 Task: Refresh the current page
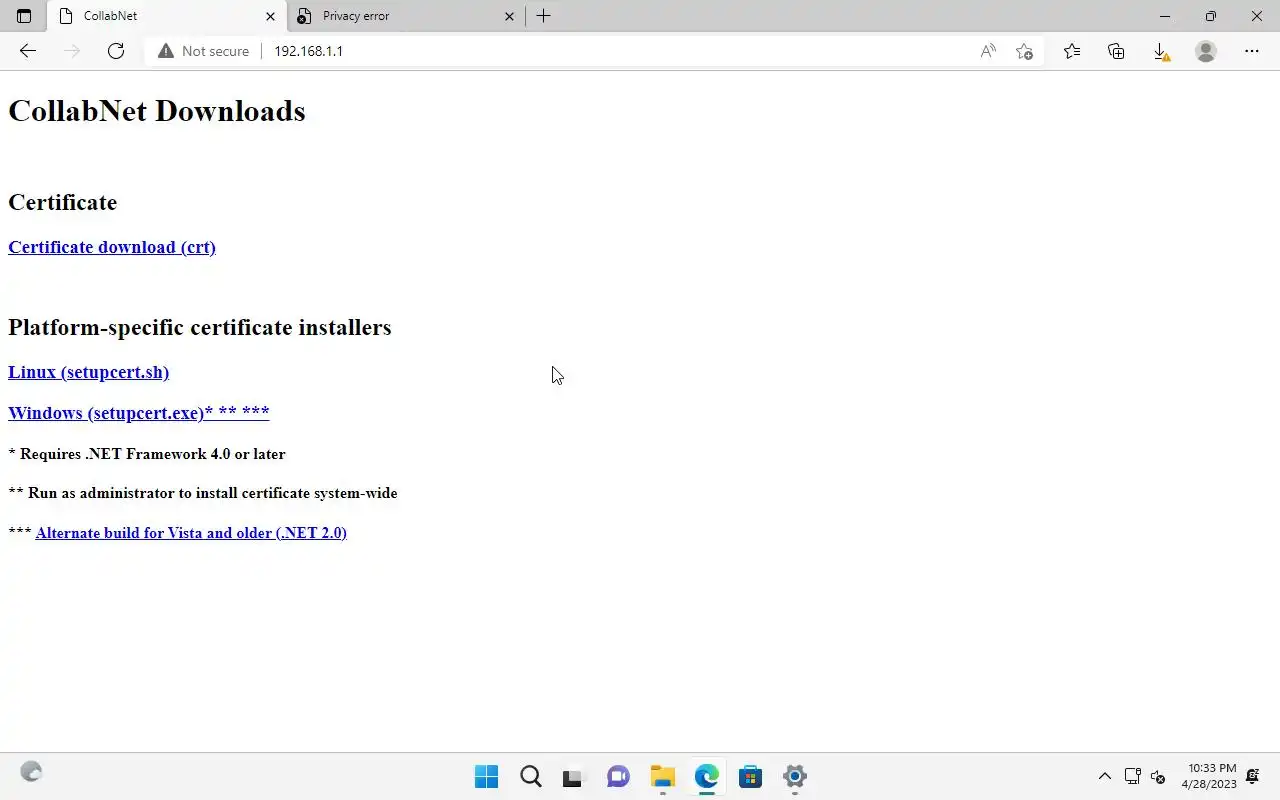point(116,51)
